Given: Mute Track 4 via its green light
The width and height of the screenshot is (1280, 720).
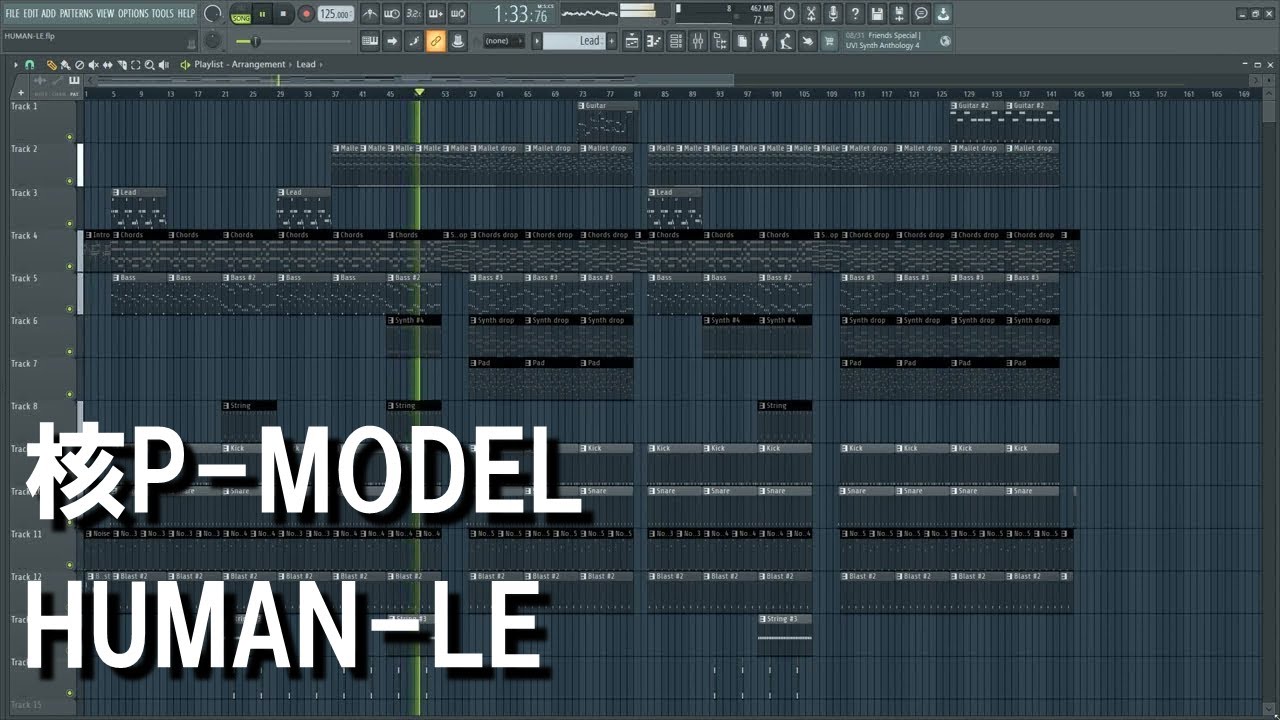Looking at the screenshot, I should (70, 267).
